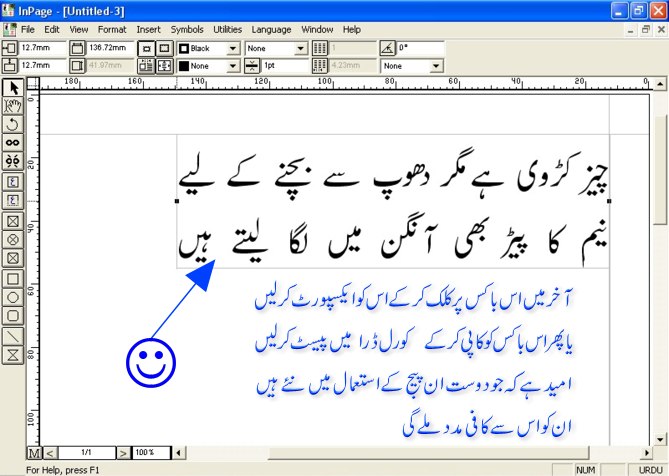Select the ellipse picture box tool
The width and height of the screenshot is (669, 476).
click(14, 239)
